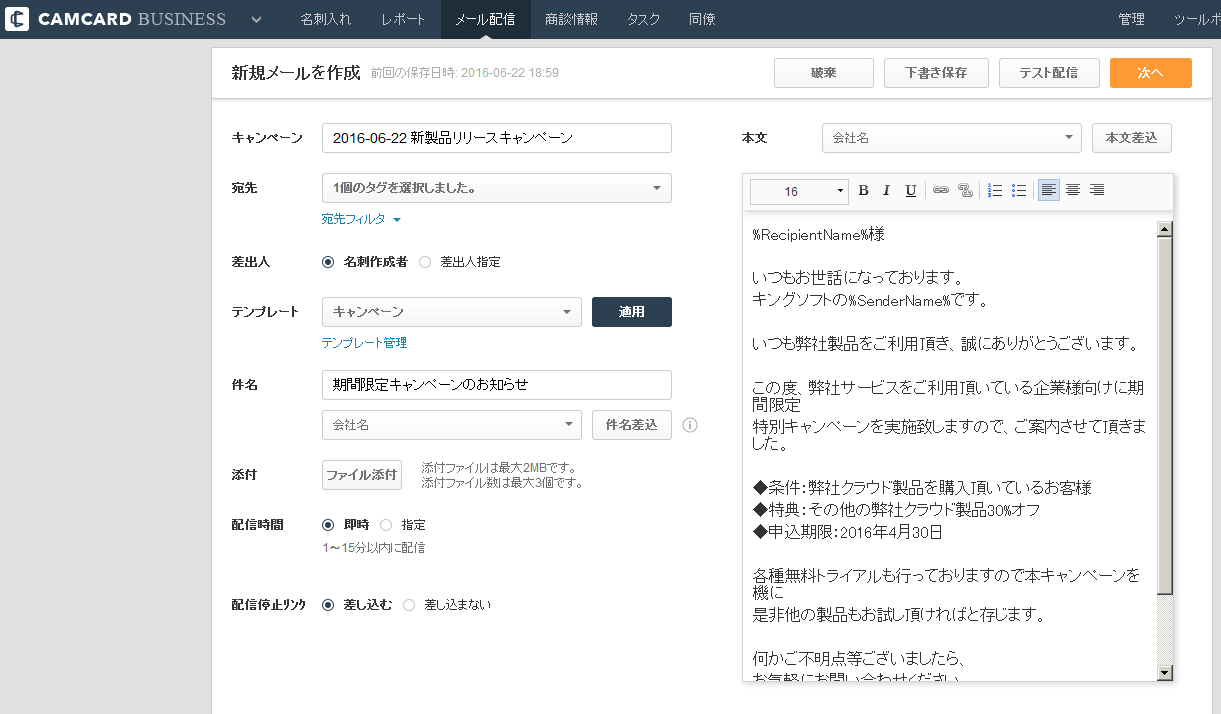The height and width of the screenshot is (714, 1221).
Task: Click the テスト配信 button
Action: click(x=1049, y=72)
